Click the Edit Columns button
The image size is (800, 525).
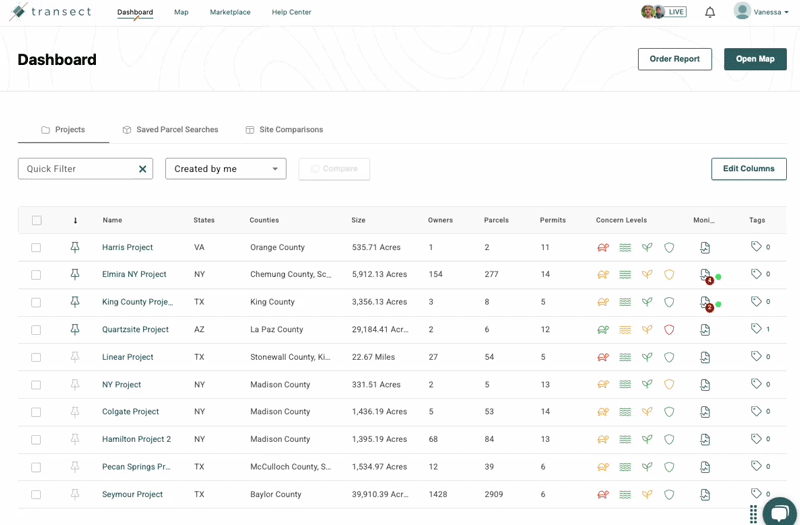(x=748, y=169)
